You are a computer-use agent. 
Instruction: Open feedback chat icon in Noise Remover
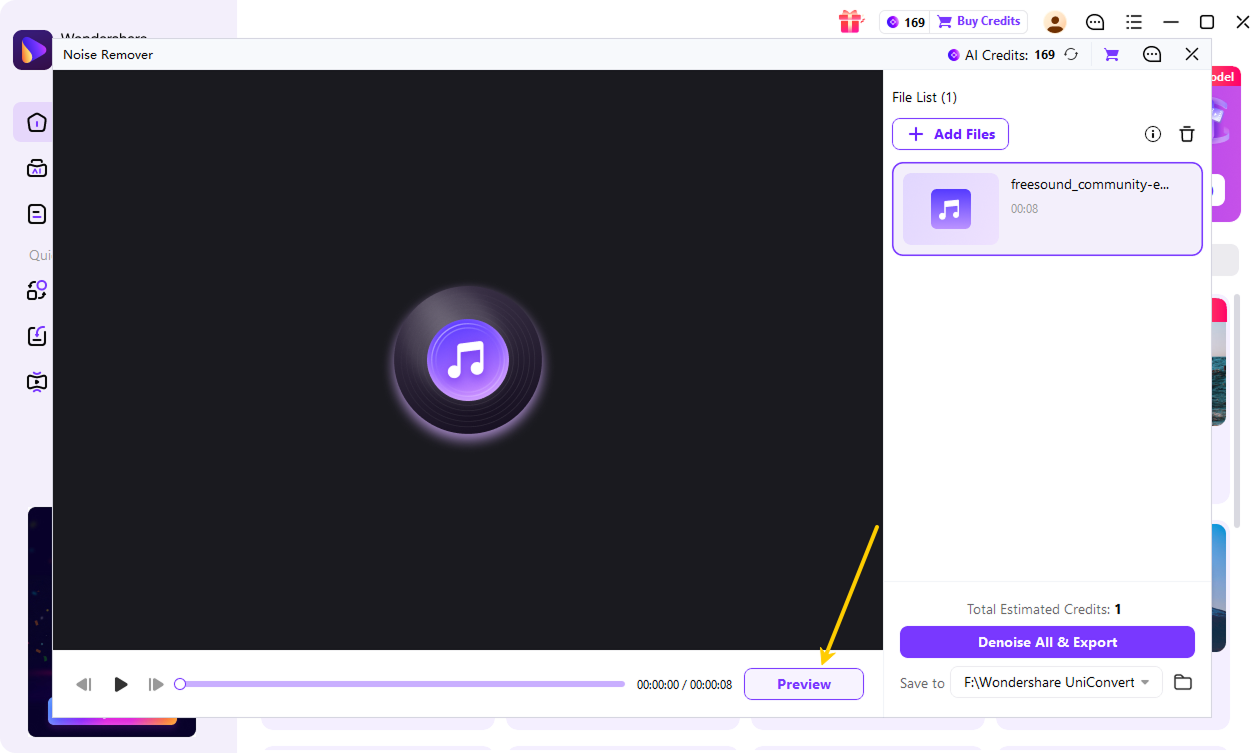(1152, 55)
